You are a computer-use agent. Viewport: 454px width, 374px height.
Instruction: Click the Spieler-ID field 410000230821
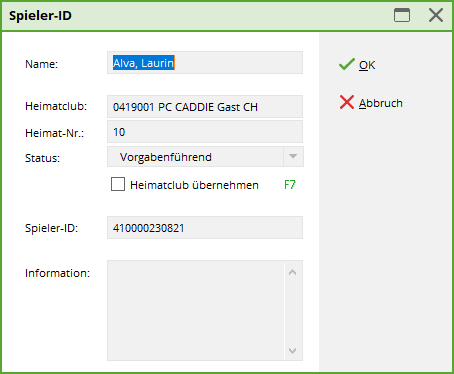pyautogui.click(x=205, y=228)
